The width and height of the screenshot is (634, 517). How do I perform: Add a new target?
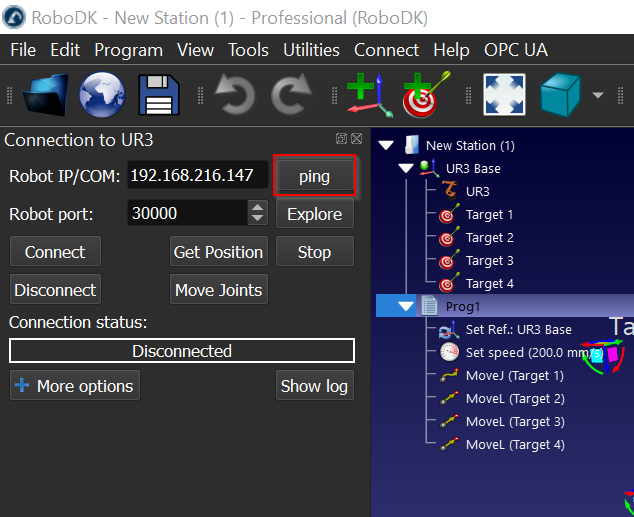(427, 95)
